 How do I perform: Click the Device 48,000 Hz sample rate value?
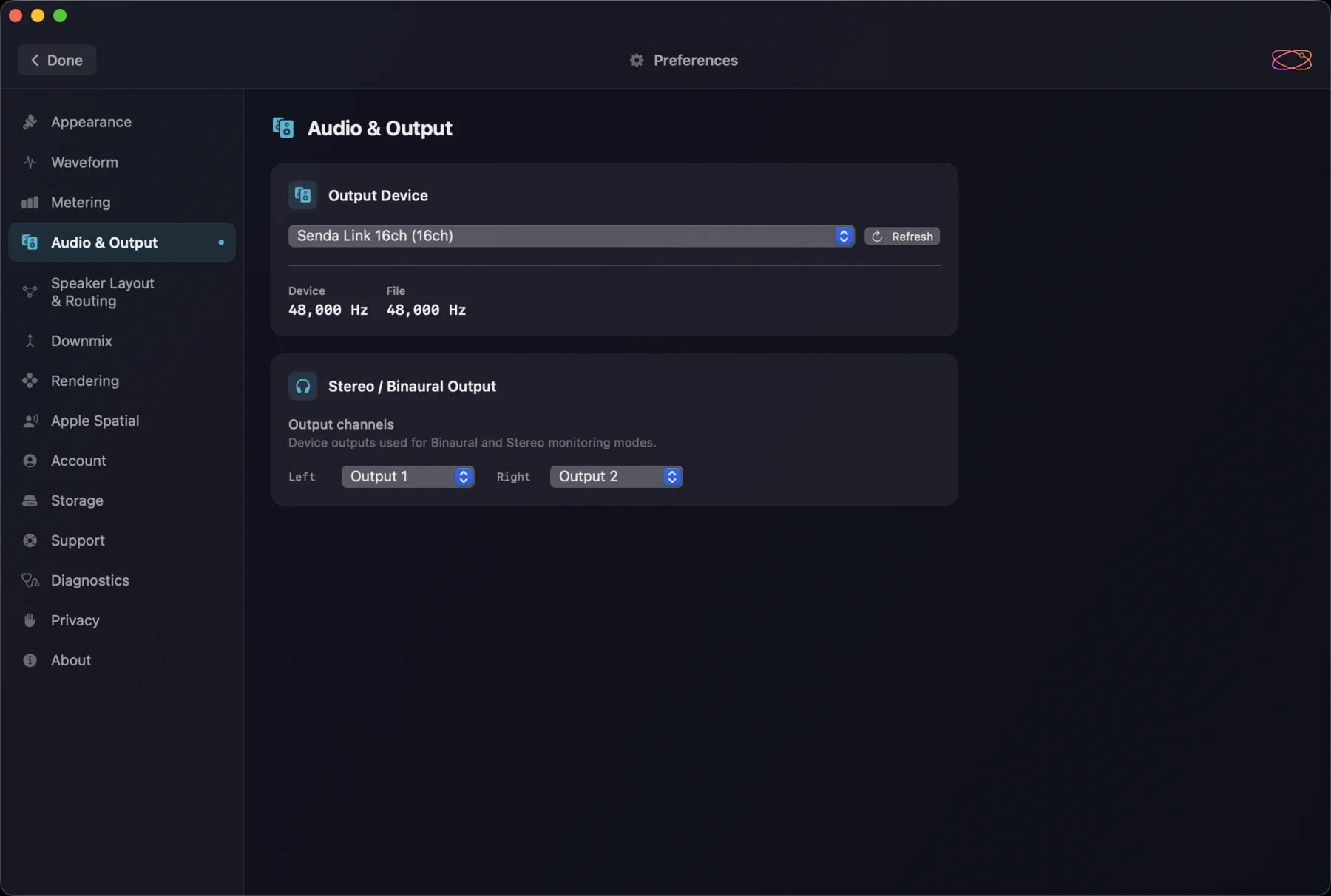pos(328,310)
